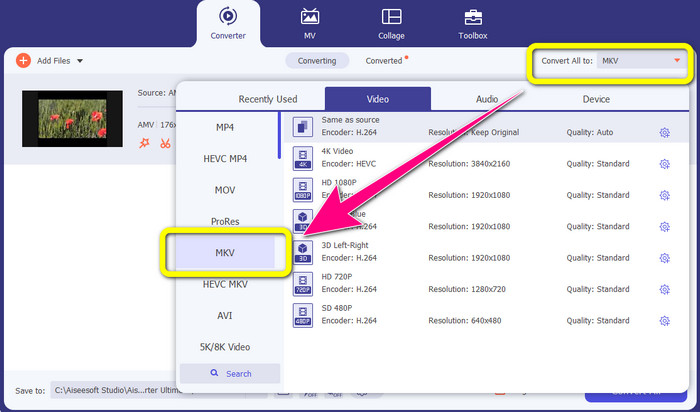Open the Toolbox icon
The image size is (700, 412).
pos(473,17)
